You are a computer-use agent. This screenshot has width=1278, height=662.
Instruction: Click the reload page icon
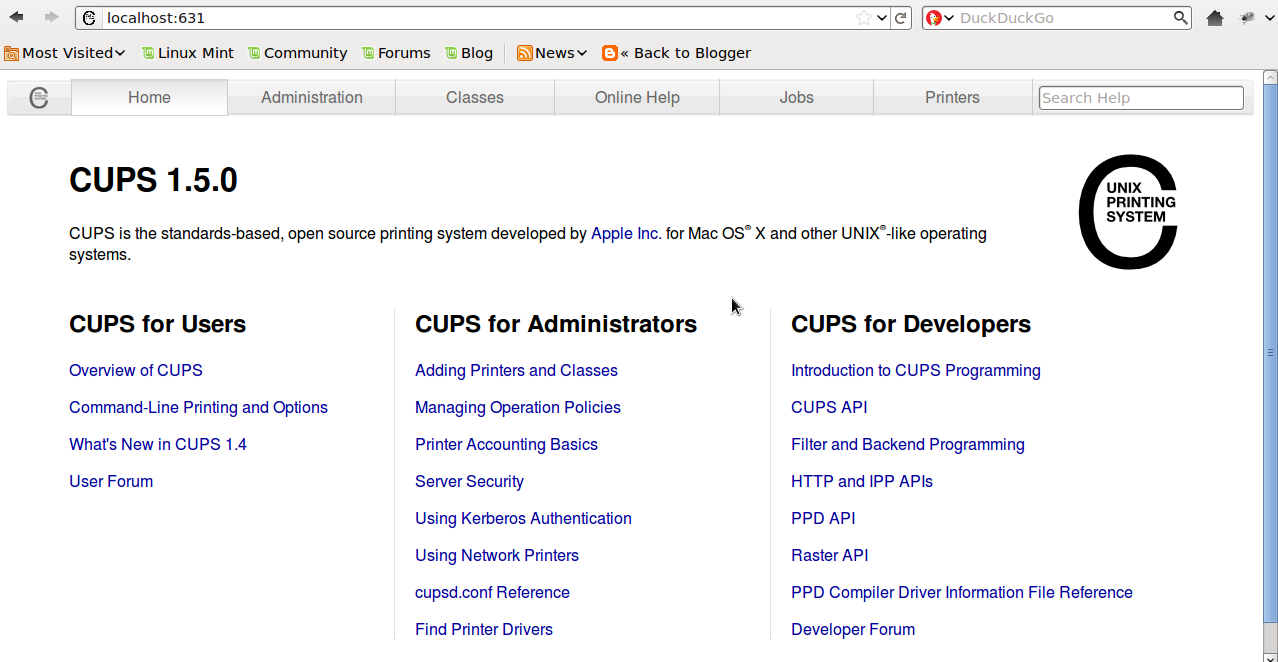(901, 18)
